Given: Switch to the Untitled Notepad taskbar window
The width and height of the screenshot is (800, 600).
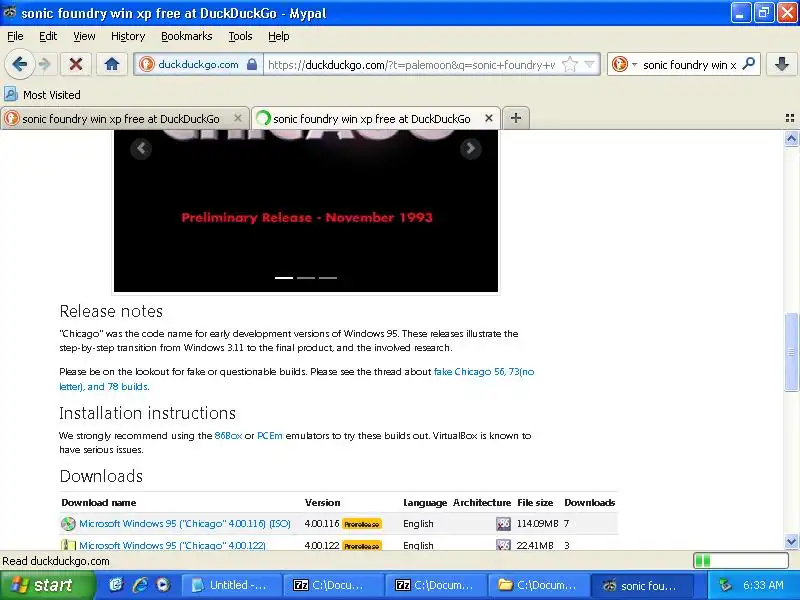Looking at the screenshot, I should tap(231, 585).
